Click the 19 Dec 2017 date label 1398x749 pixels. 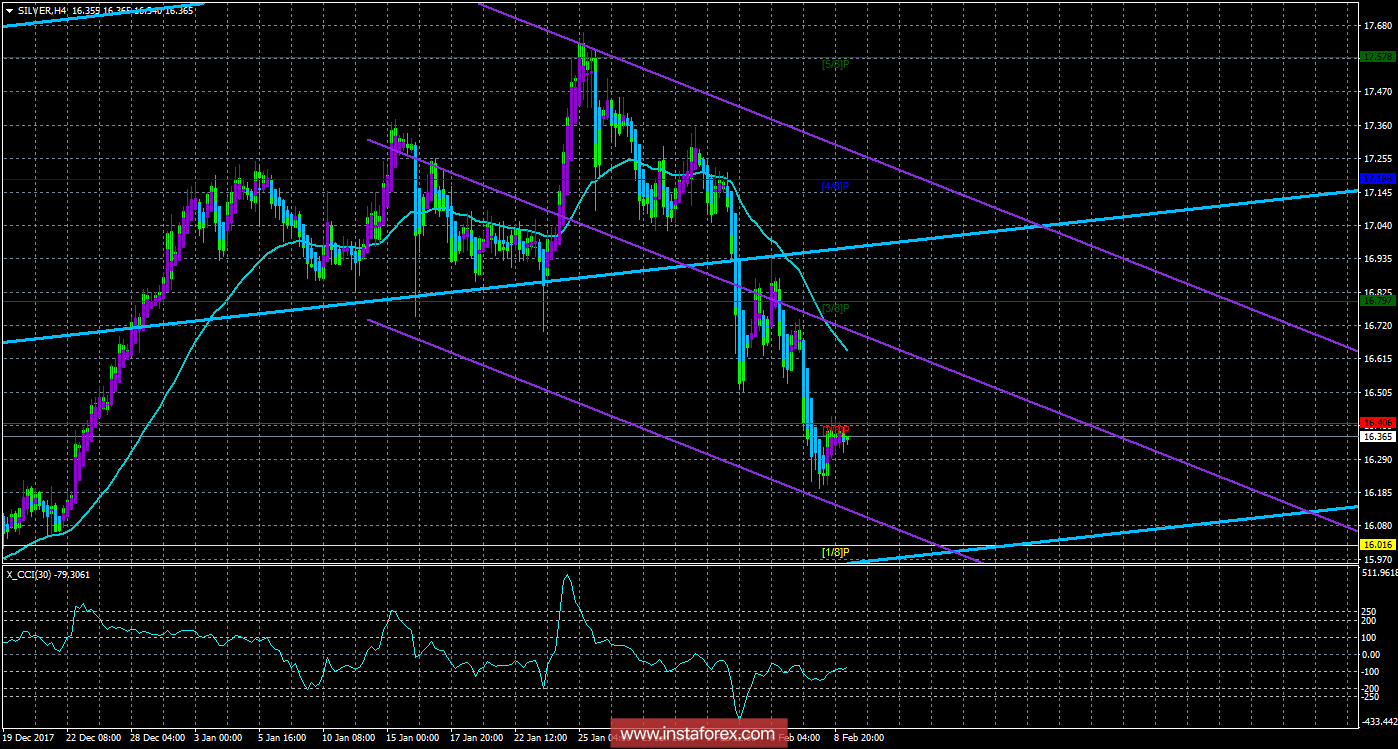coord(30,738)
